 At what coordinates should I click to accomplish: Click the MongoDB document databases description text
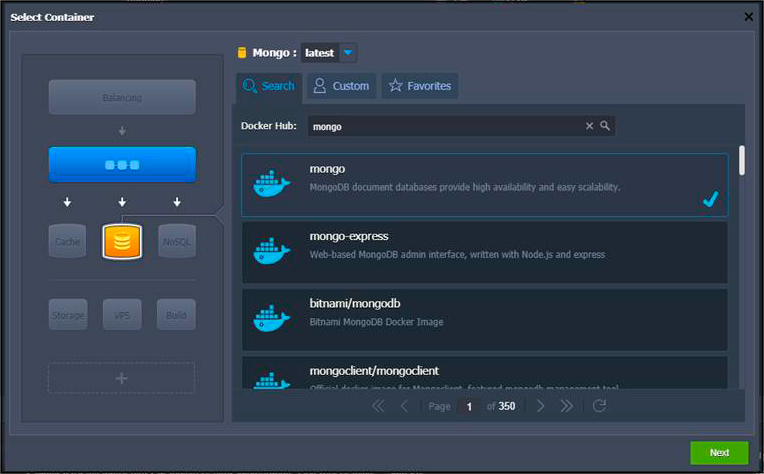pyautogui.click(x=465, y=187)
